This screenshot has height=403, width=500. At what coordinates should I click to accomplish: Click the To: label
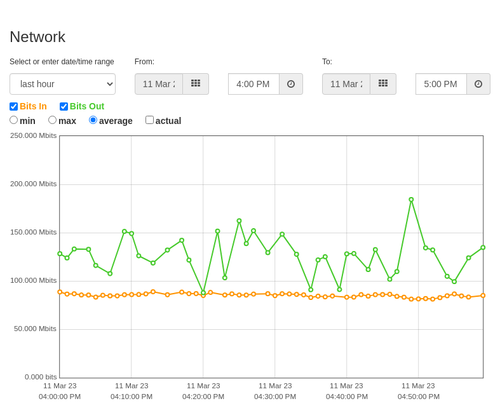pos(327,62)
